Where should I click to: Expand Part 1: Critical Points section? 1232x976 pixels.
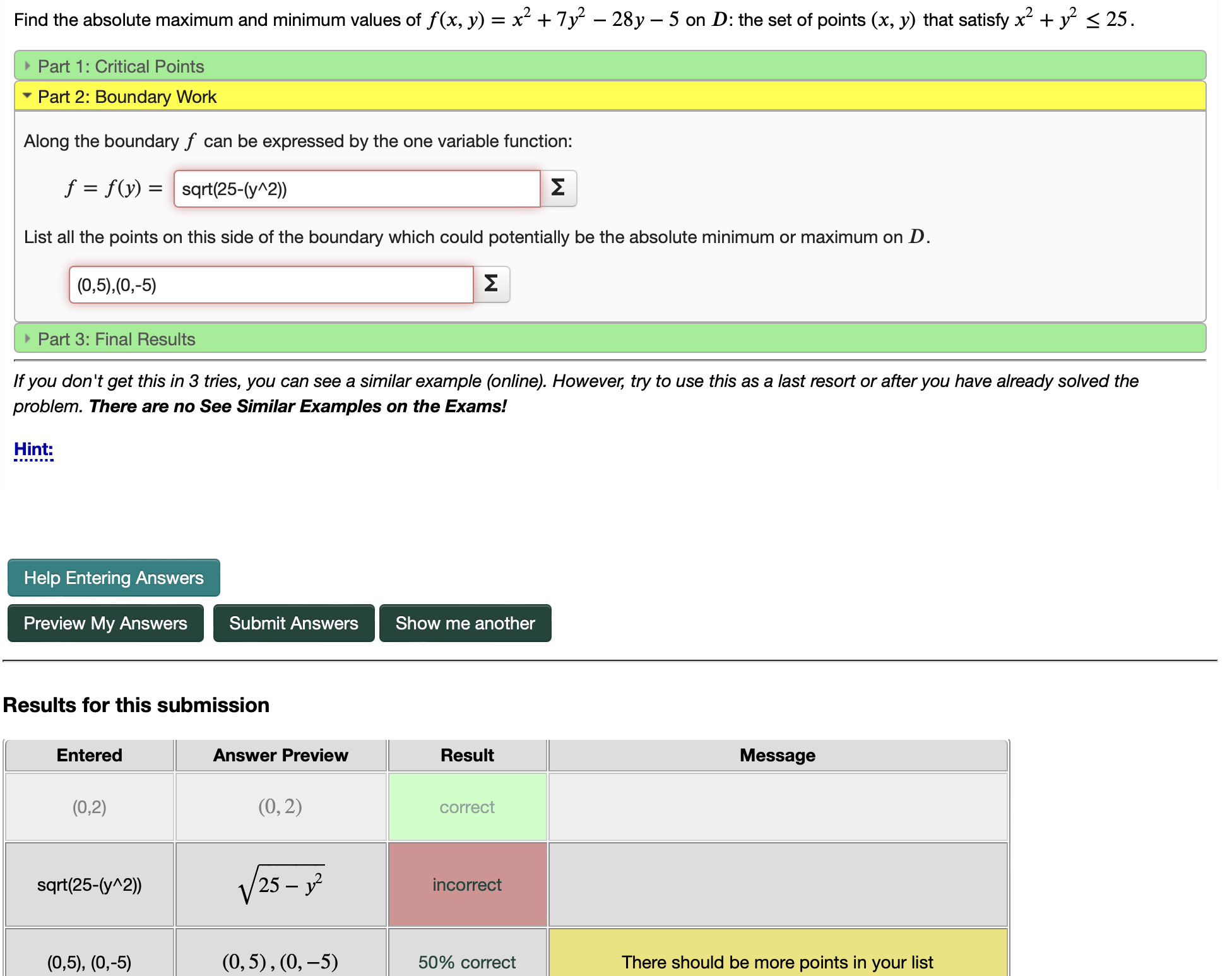610,66
